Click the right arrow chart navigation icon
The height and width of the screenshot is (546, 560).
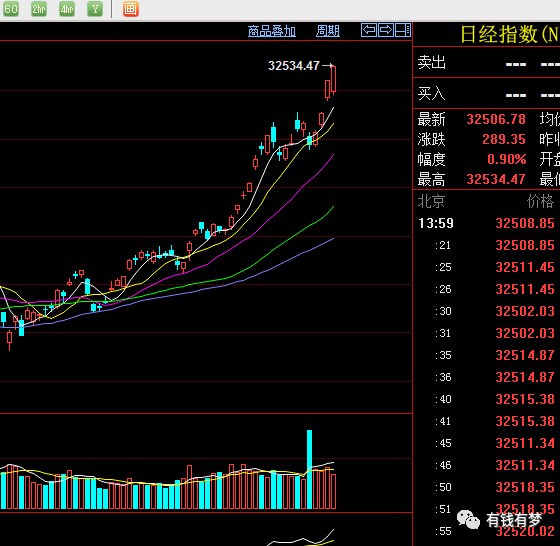click(386, 30)
